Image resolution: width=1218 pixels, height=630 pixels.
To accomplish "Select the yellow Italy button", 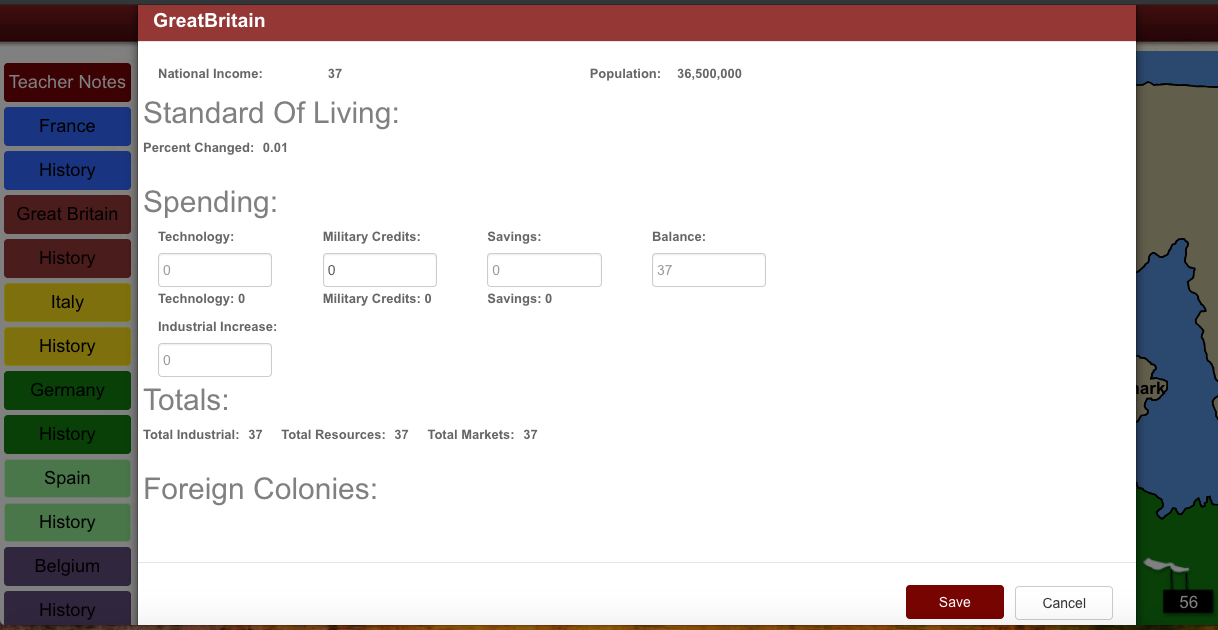I will (x=67, y=302).
